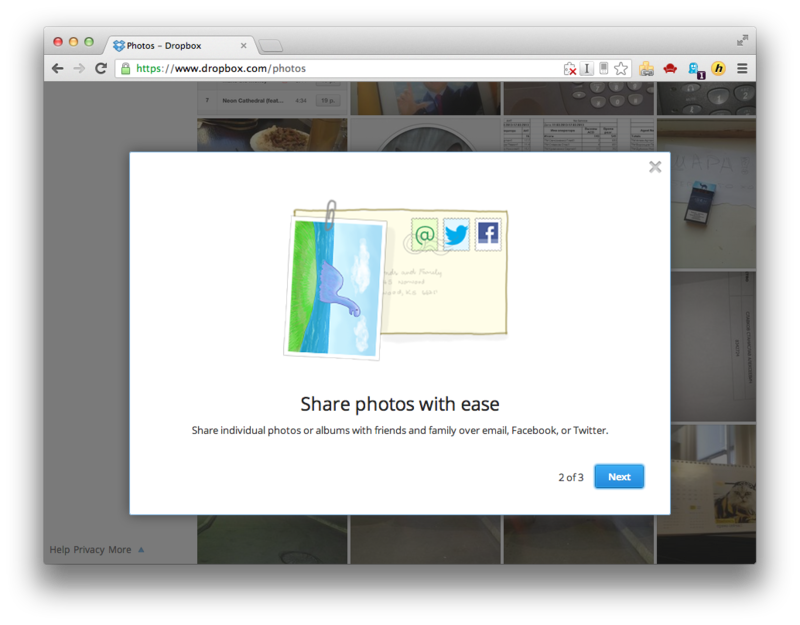Viewport: 800px width, 625px height.
Task: Click the blocked plugin puzzle icon
Action: click(570, 68)
